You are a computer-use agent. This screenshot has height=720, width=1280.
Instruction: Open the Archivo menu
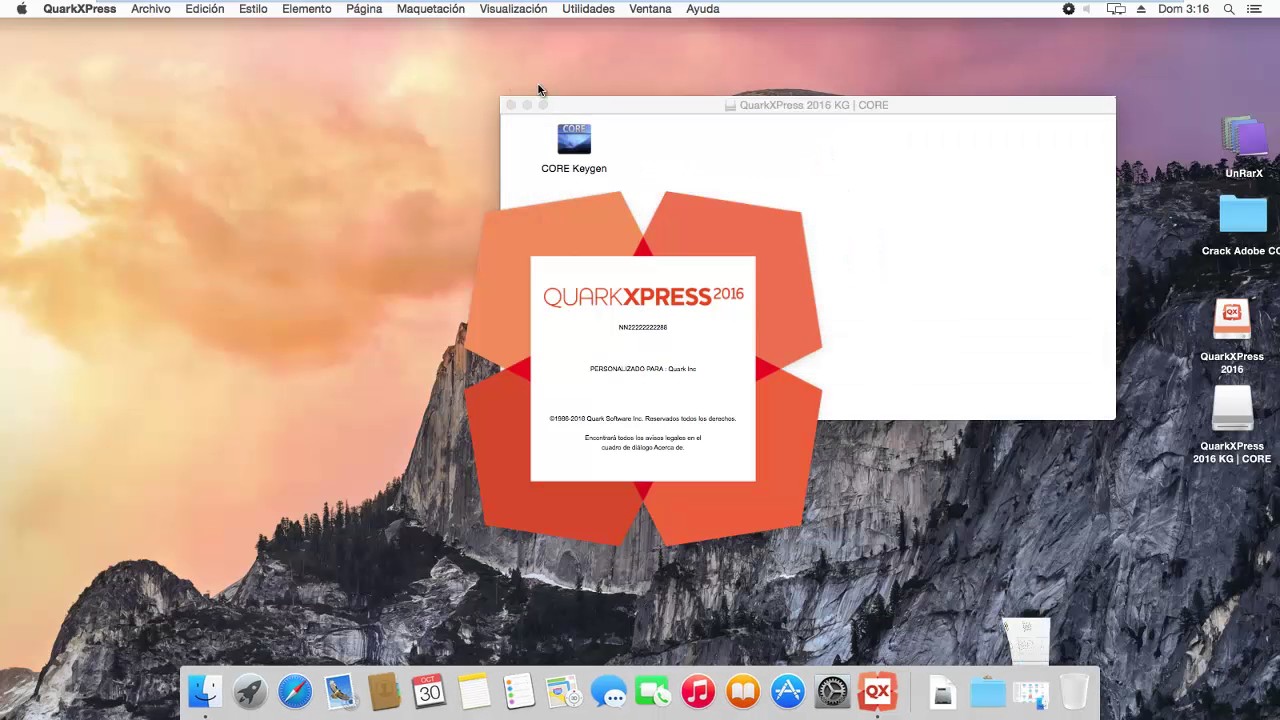click(x=151, y=9)
